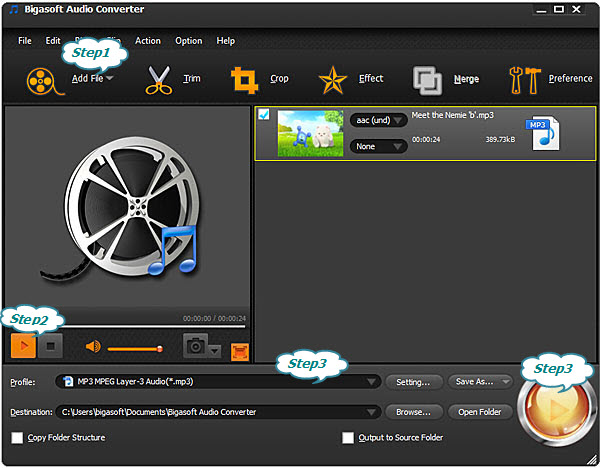Click the Crop label
The width and height of the screenshot is (600, 468).
279,78
